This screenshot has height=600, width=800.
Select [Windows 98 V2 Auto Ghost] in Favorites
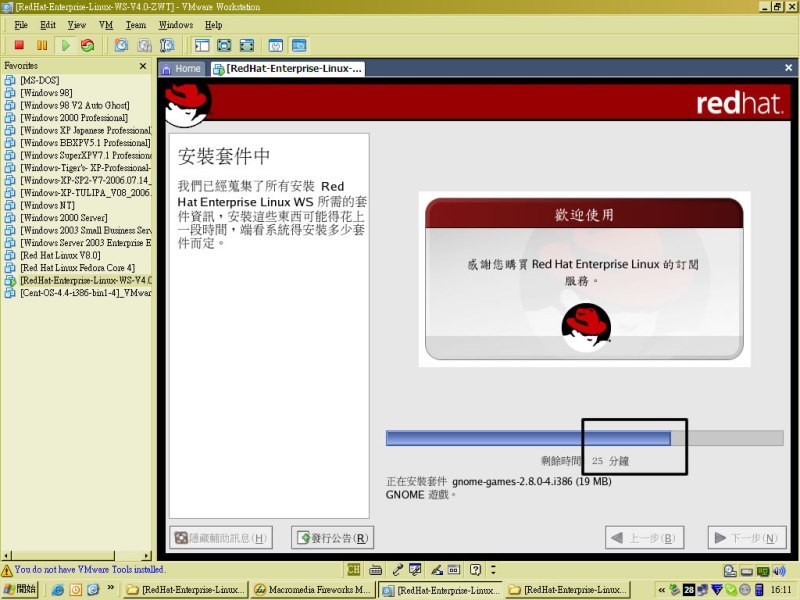[74, 105]
